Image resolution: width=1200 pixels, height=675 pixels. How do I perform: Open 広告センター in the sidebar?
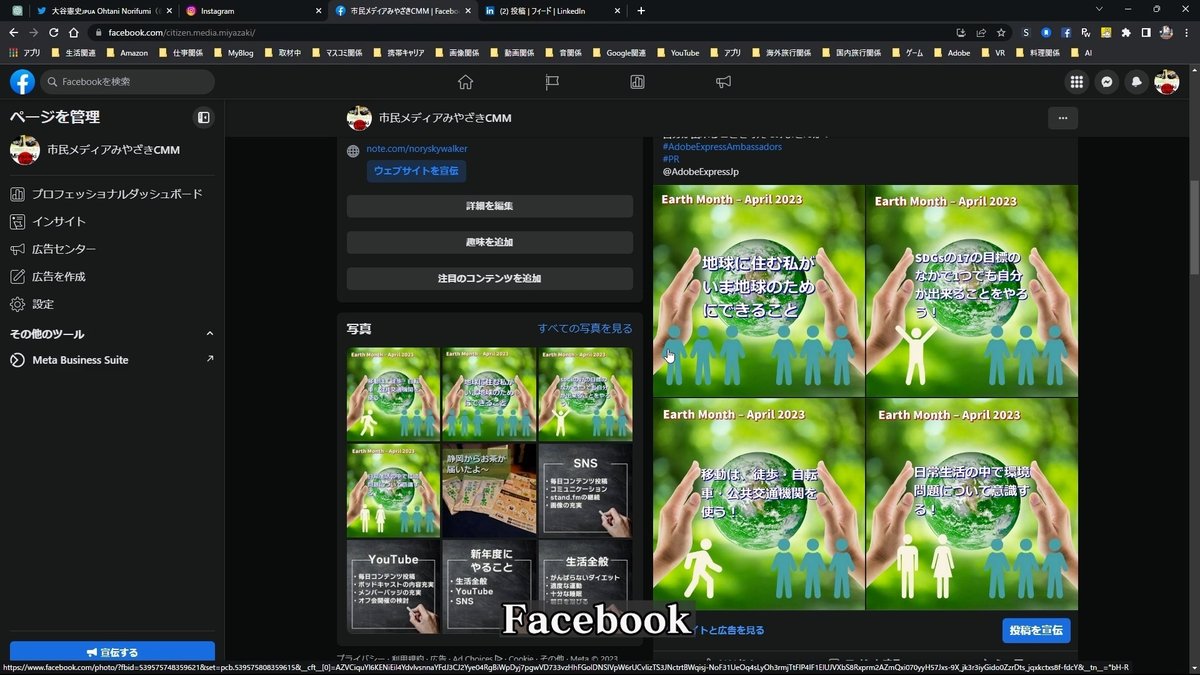tap(112, 249)
